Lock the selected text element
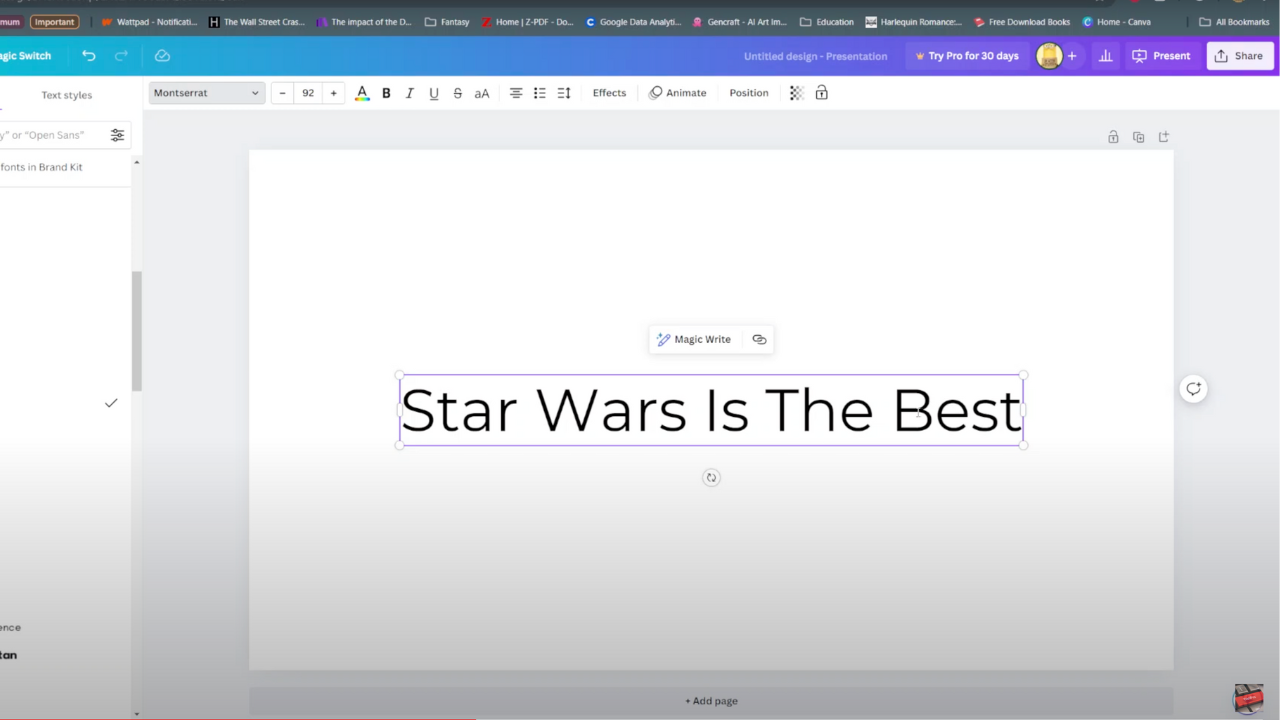 pos(821,93)
